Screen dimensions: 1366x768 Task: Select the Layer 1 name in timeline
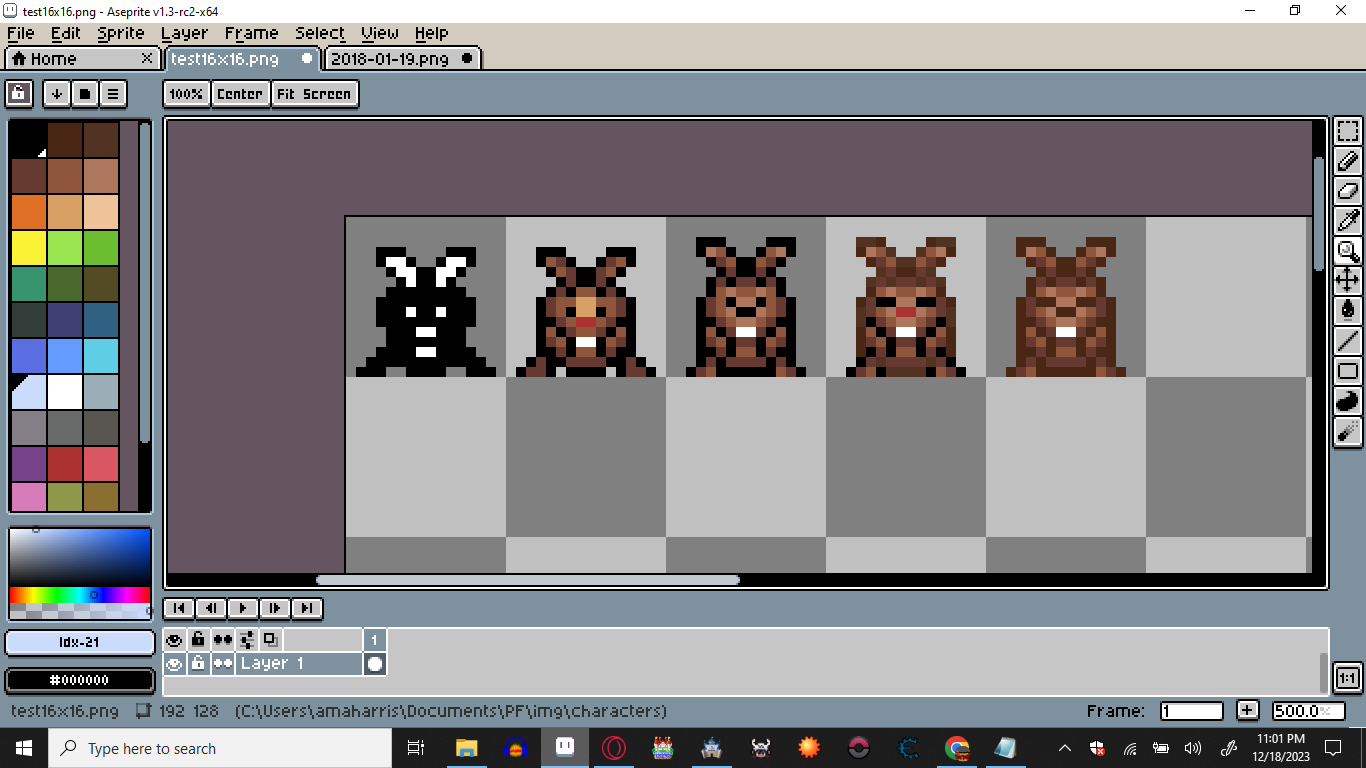(x=299, y=663)
